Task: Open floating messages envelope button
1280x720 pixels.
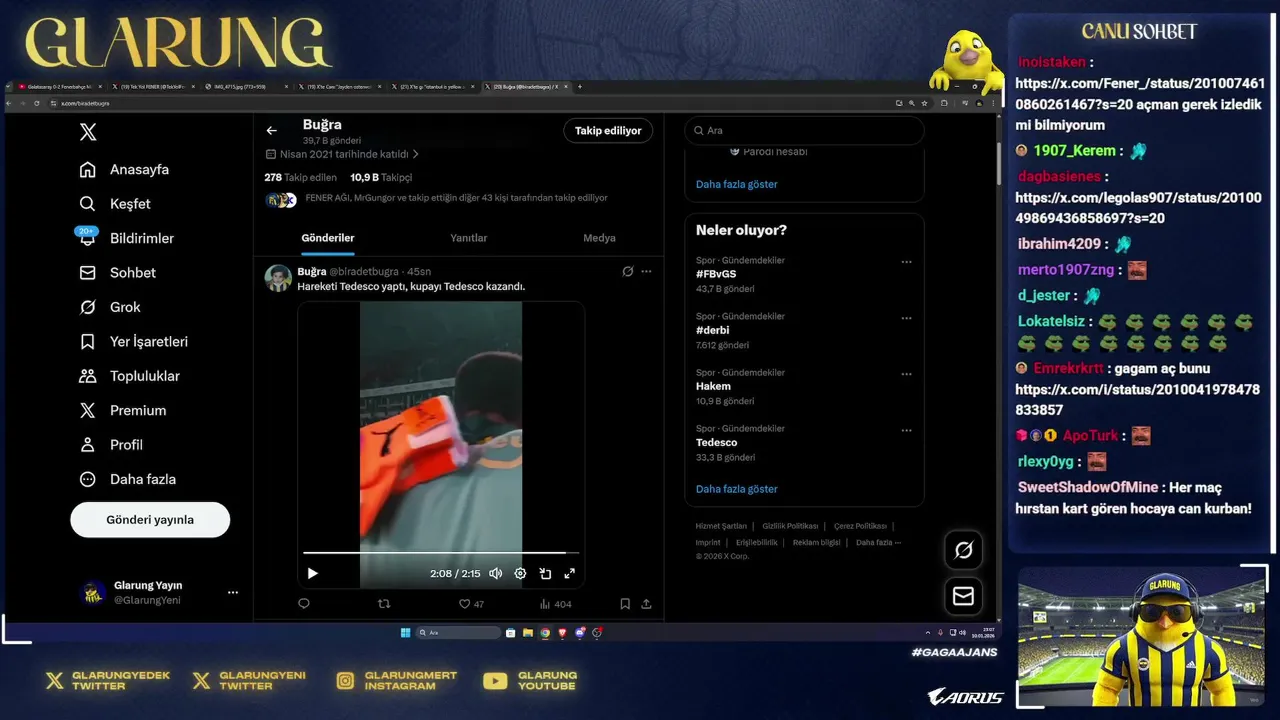Action: point(963,596)
